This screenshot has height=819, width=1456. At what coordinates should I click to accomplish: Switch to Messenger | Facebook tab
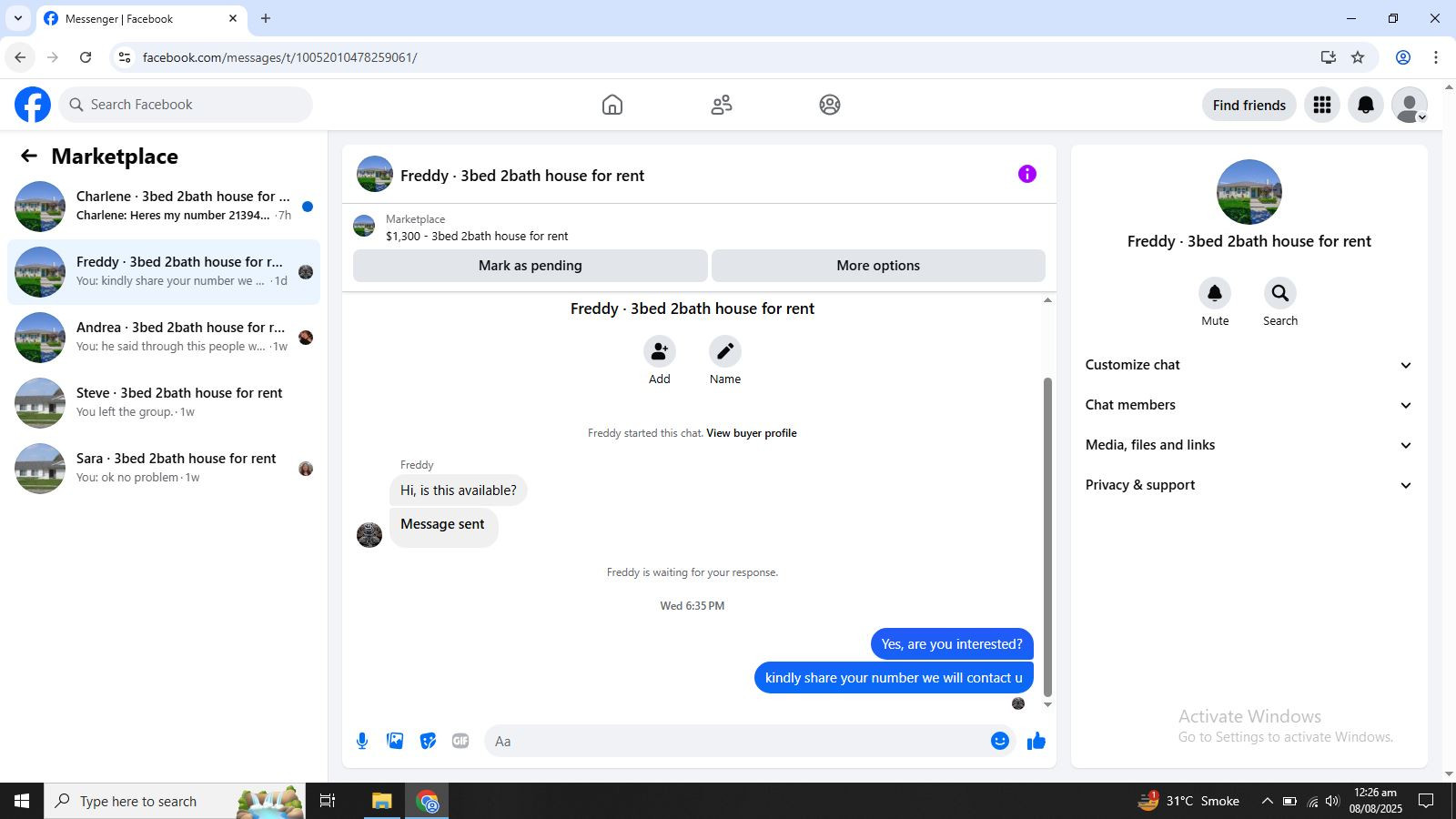pyautogui.click(x=141, y=18)
